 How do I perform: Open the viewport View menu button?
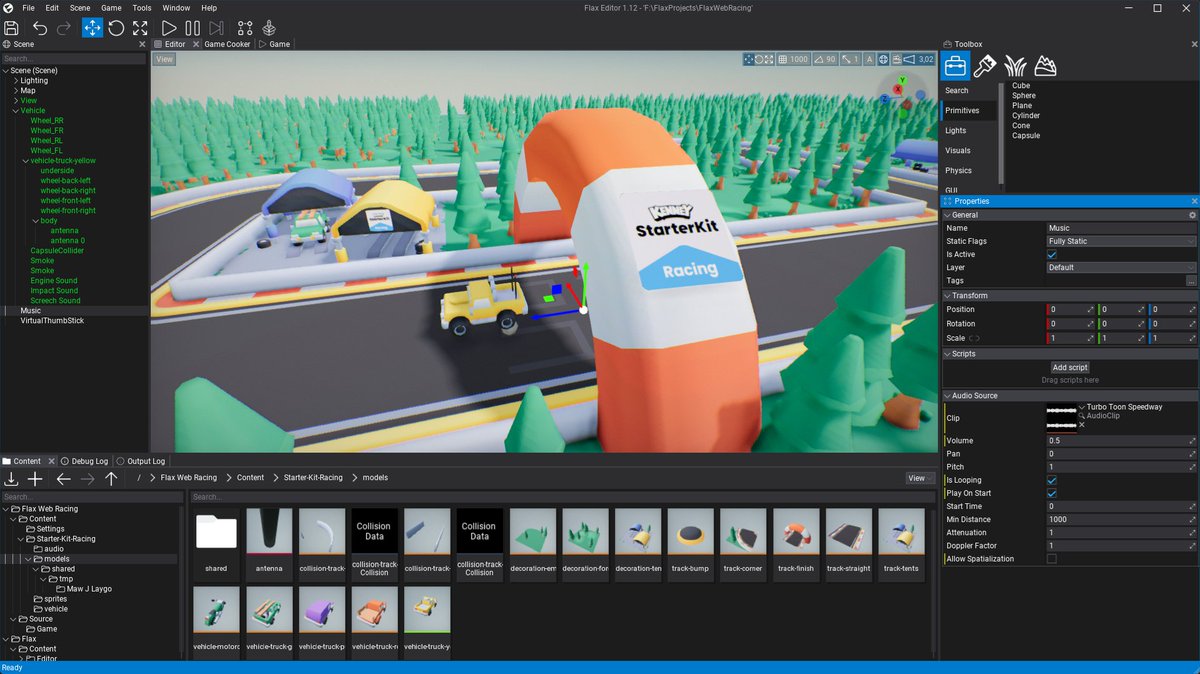164,59
